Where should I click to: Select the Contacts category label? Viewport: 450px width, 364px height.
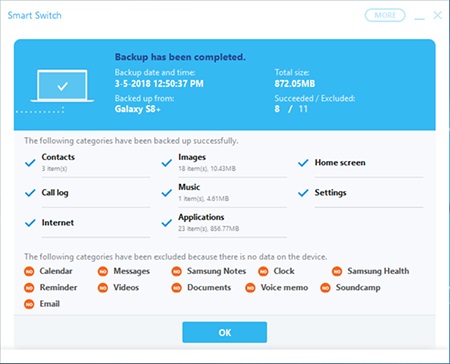[58, 157]
